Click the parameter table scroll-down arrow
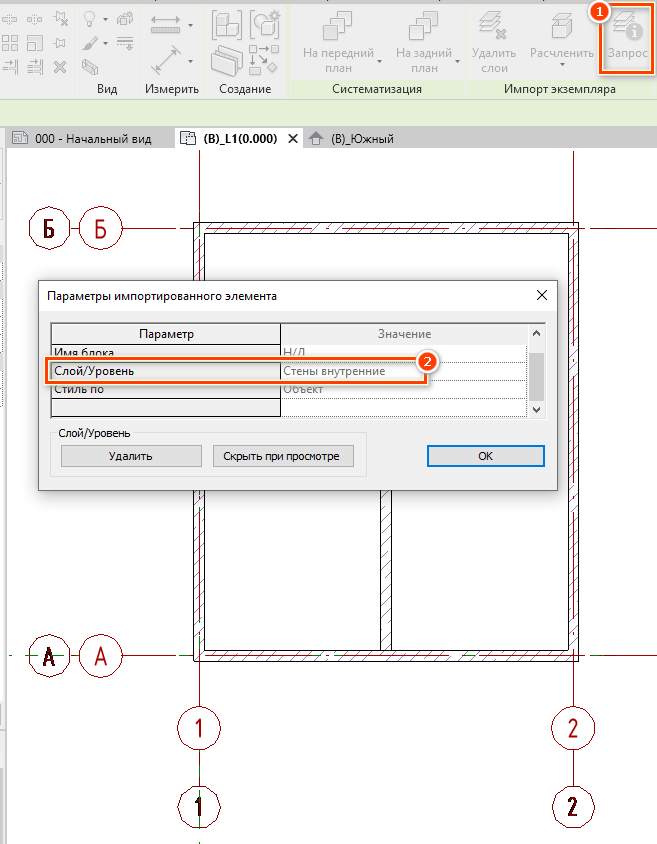The width and height of the screenshot is (657, 844). click(x=536, y=409)
